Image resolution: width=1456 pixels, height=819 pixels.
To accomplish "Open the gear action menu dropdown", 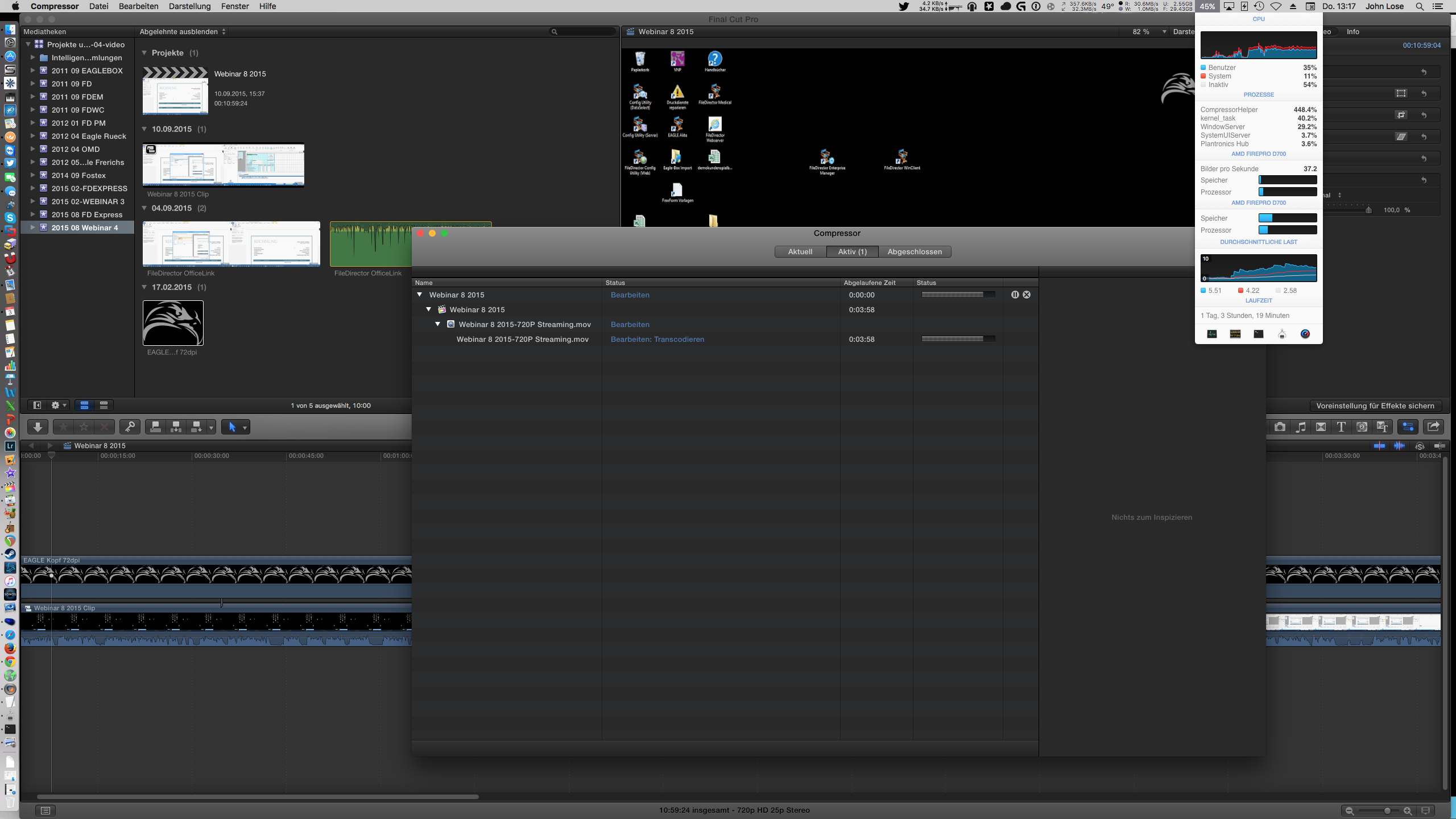I will point(59,406).
